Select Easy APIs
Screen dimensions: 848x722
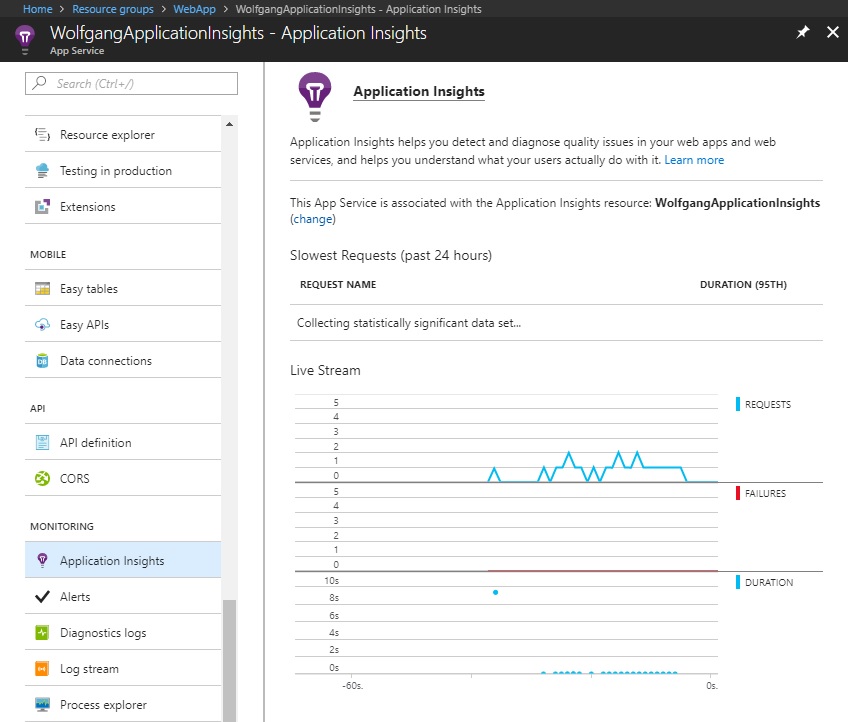click(82, 324)
